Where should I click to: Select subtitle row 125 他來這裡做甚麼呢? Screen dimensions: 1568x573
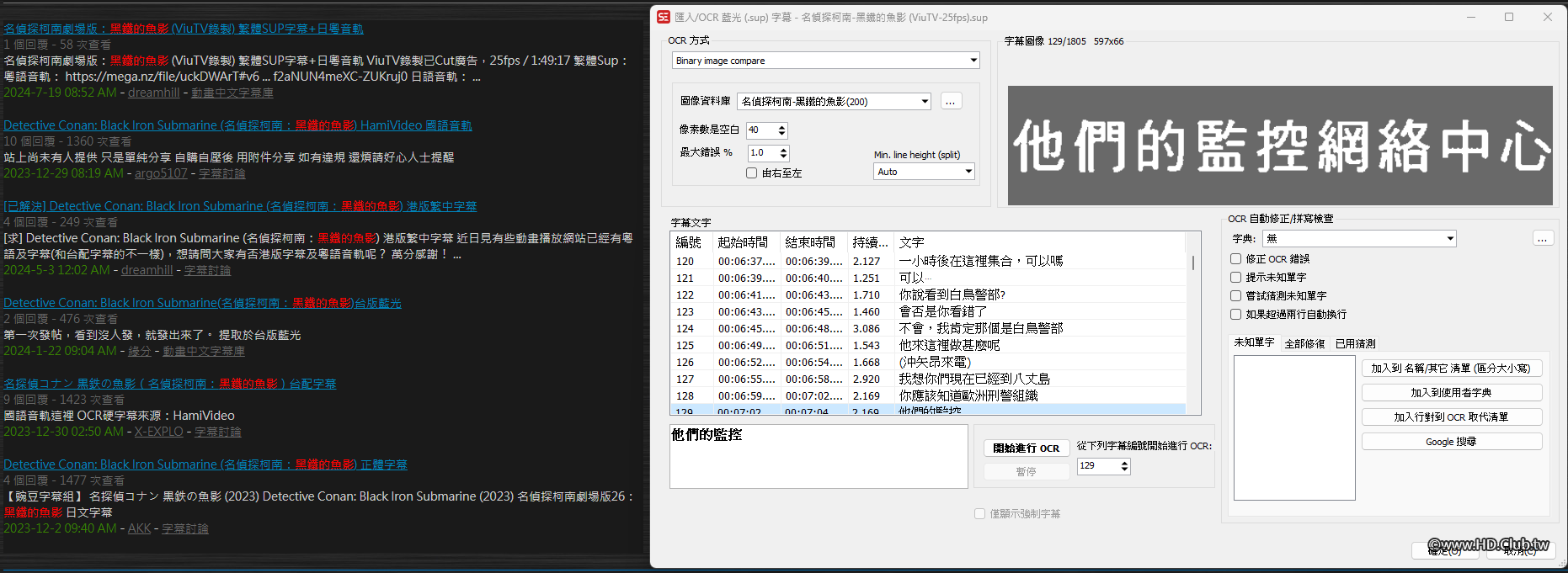928,346
